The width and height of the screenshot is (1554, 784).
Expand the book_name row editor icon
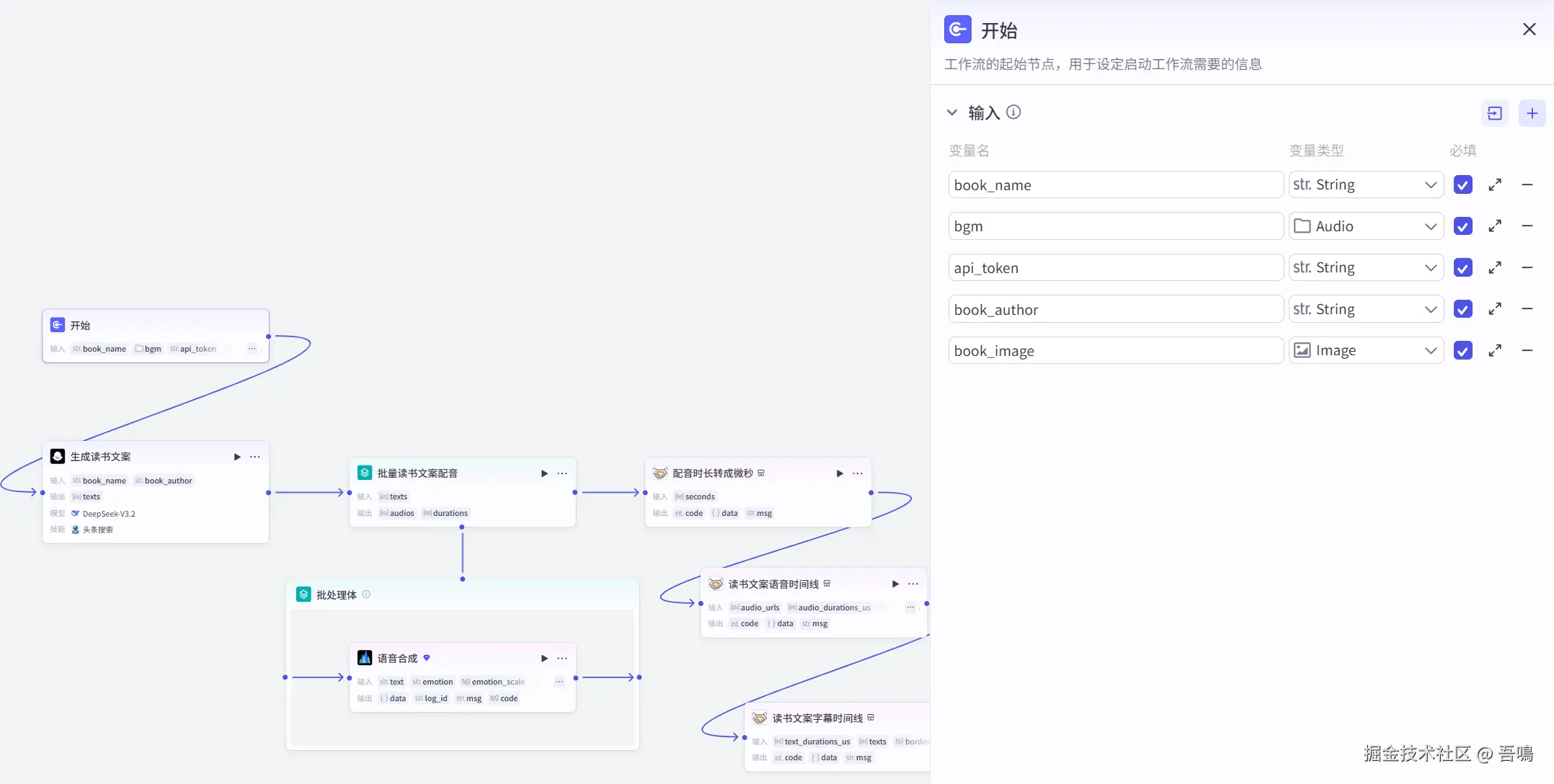[1495, 184]
